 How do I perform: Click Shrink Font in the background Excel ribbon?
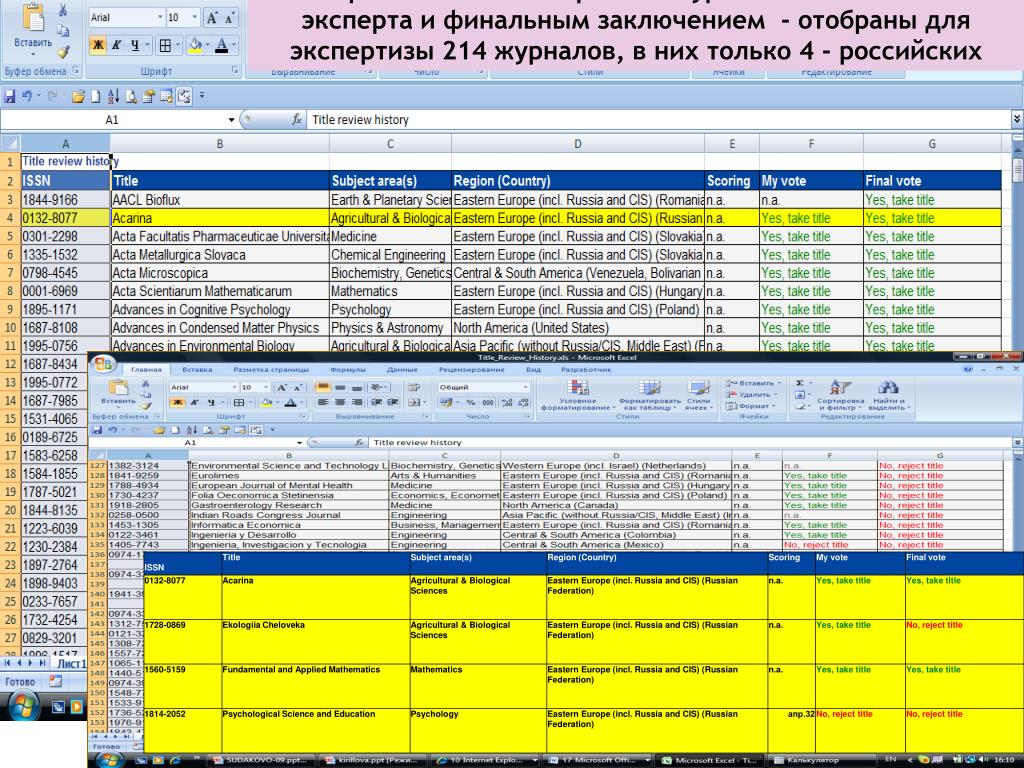229,18
